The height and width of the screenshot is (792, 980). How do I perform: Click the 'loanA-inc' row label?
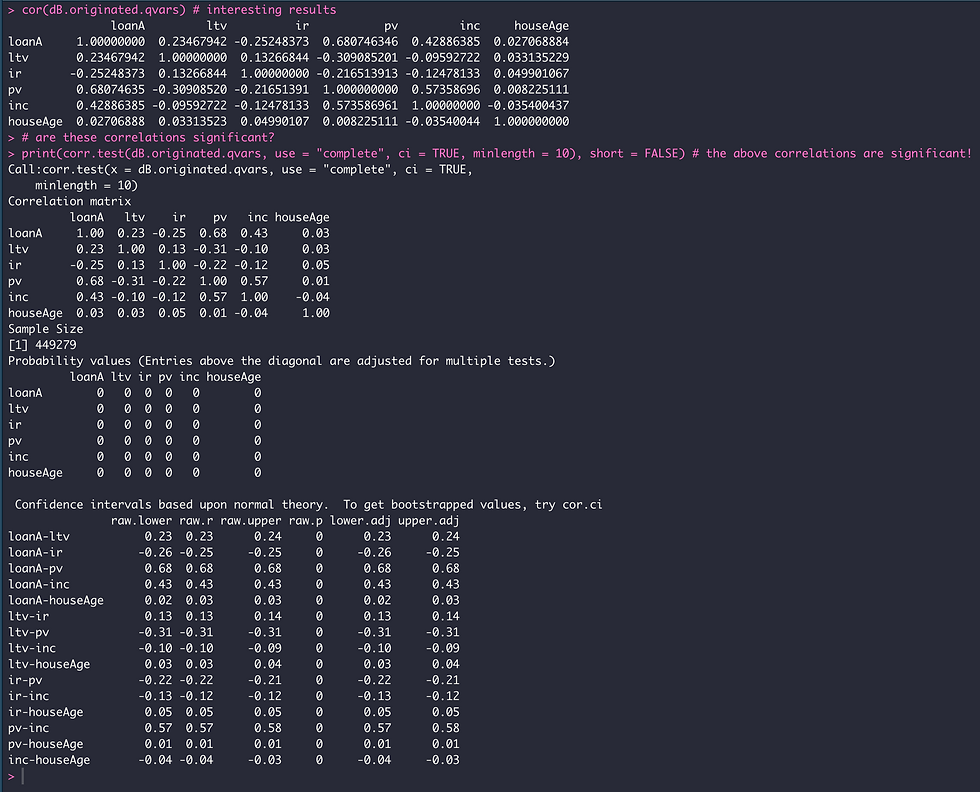point(39,584)
